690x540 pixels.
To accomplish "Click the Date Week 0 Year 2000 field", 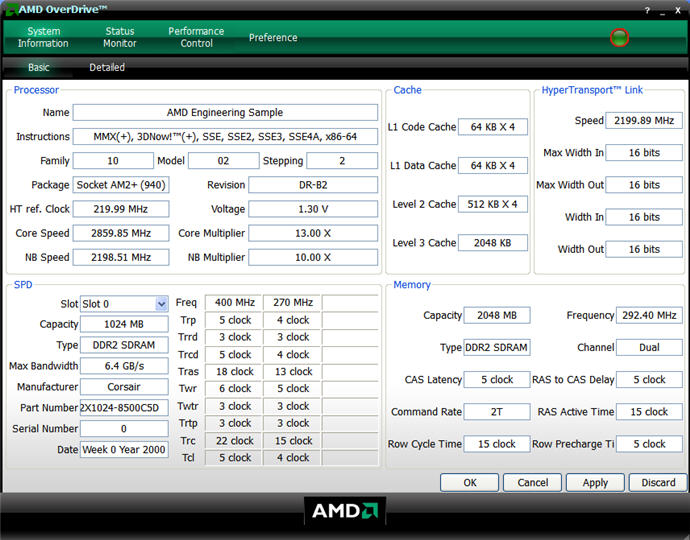I will tap(124, 449).
